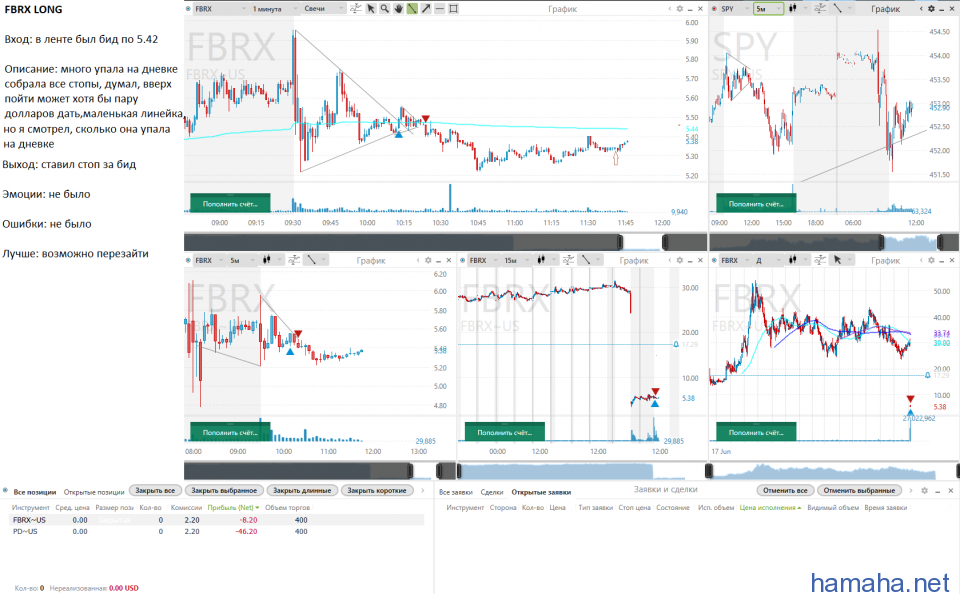The width and height of the screenshot is (960, 594).
Task: Open settings gear of the FBRX 5м chart
Action: coord(428,260)
